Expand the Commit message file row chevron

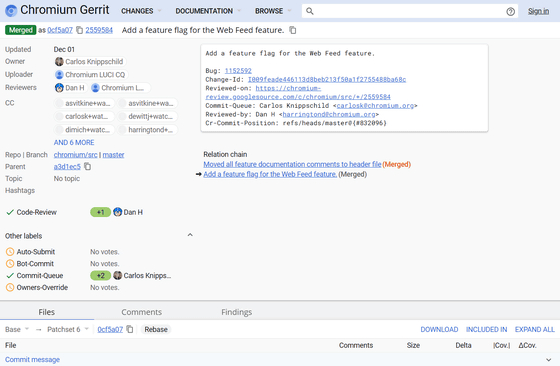tap(548, 360)
